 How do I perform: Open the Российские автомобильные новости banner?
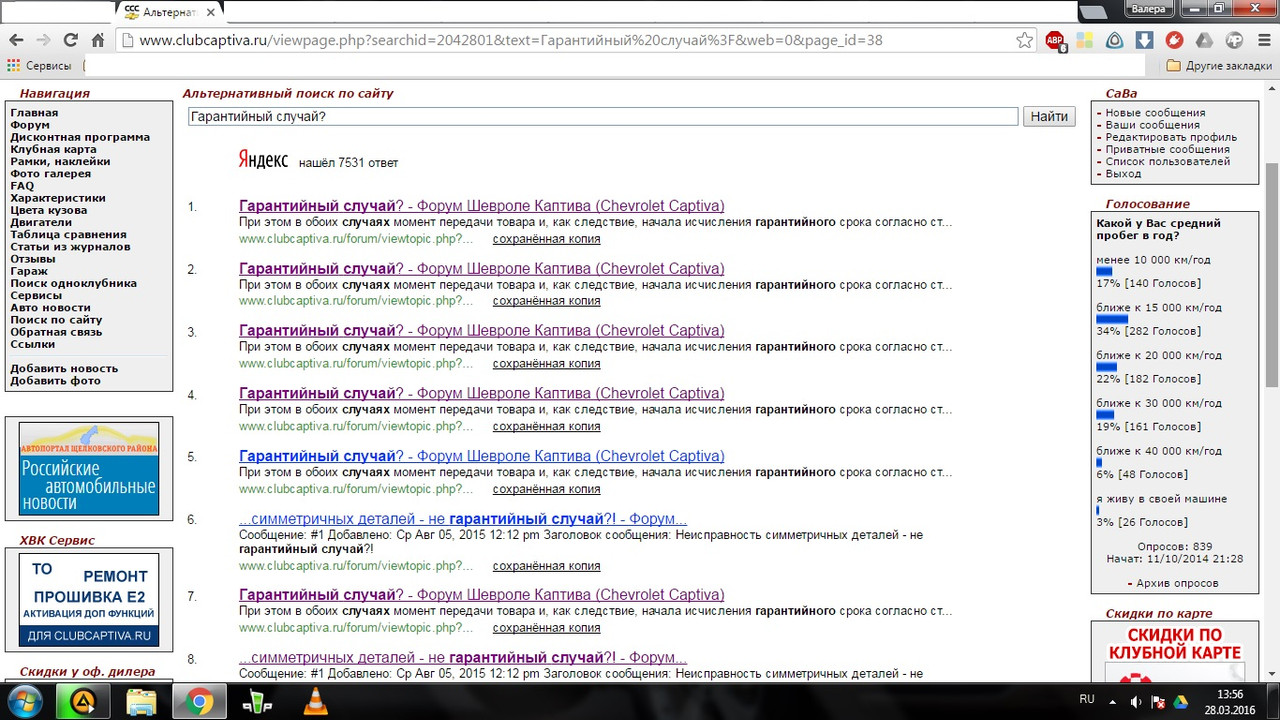[89, 468]
